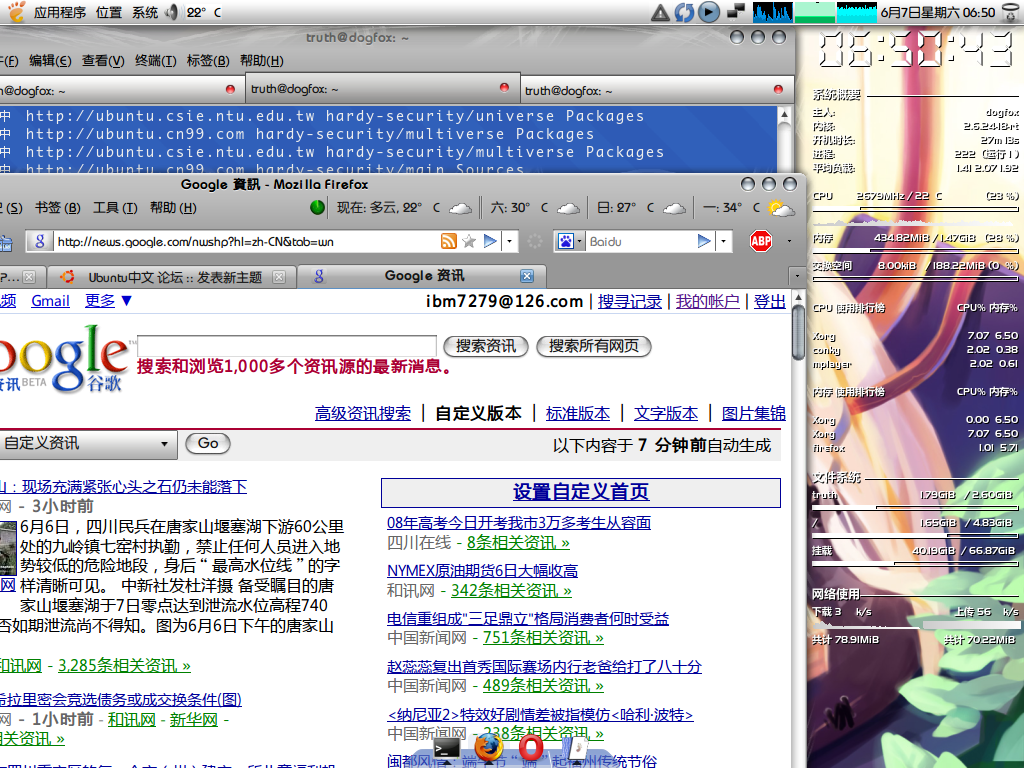The height and width of the screenshot is (768, 1024).
Task: Click the terminal scrollbar up arrow
Action: (784, 115)
